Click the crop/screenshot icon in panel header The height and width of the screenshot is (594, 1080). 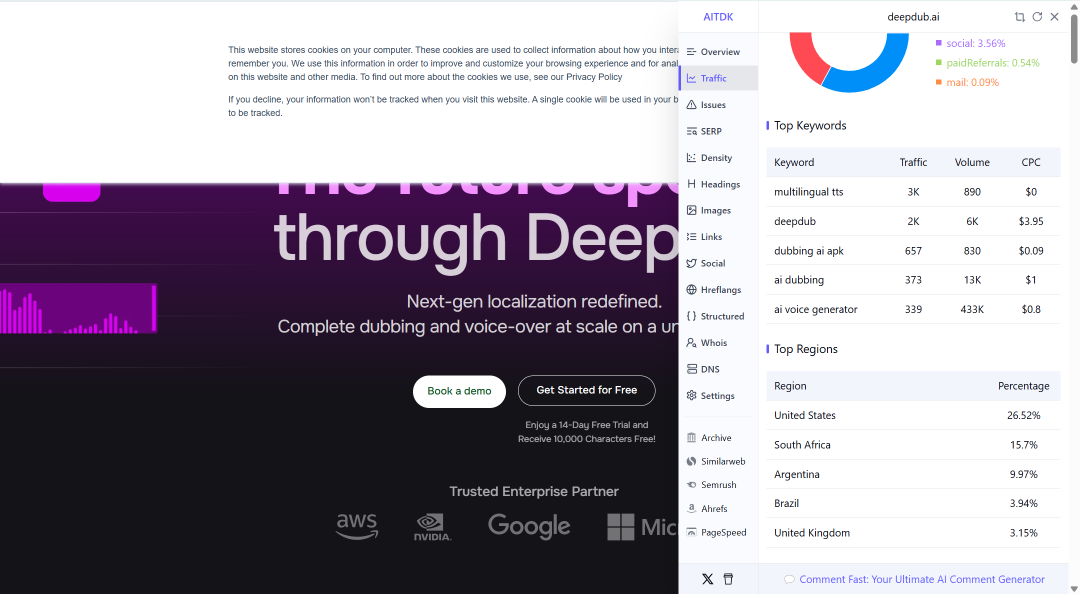click(x=1019, y=17)
